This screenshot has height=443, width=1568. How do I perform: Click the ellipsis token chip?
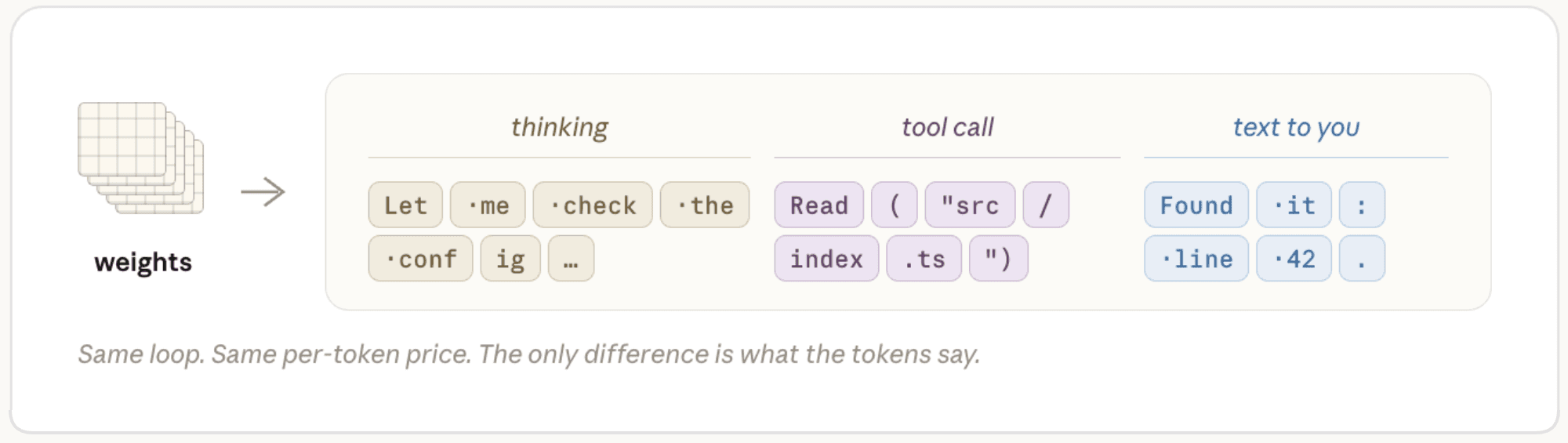click(x=571, y=259)
